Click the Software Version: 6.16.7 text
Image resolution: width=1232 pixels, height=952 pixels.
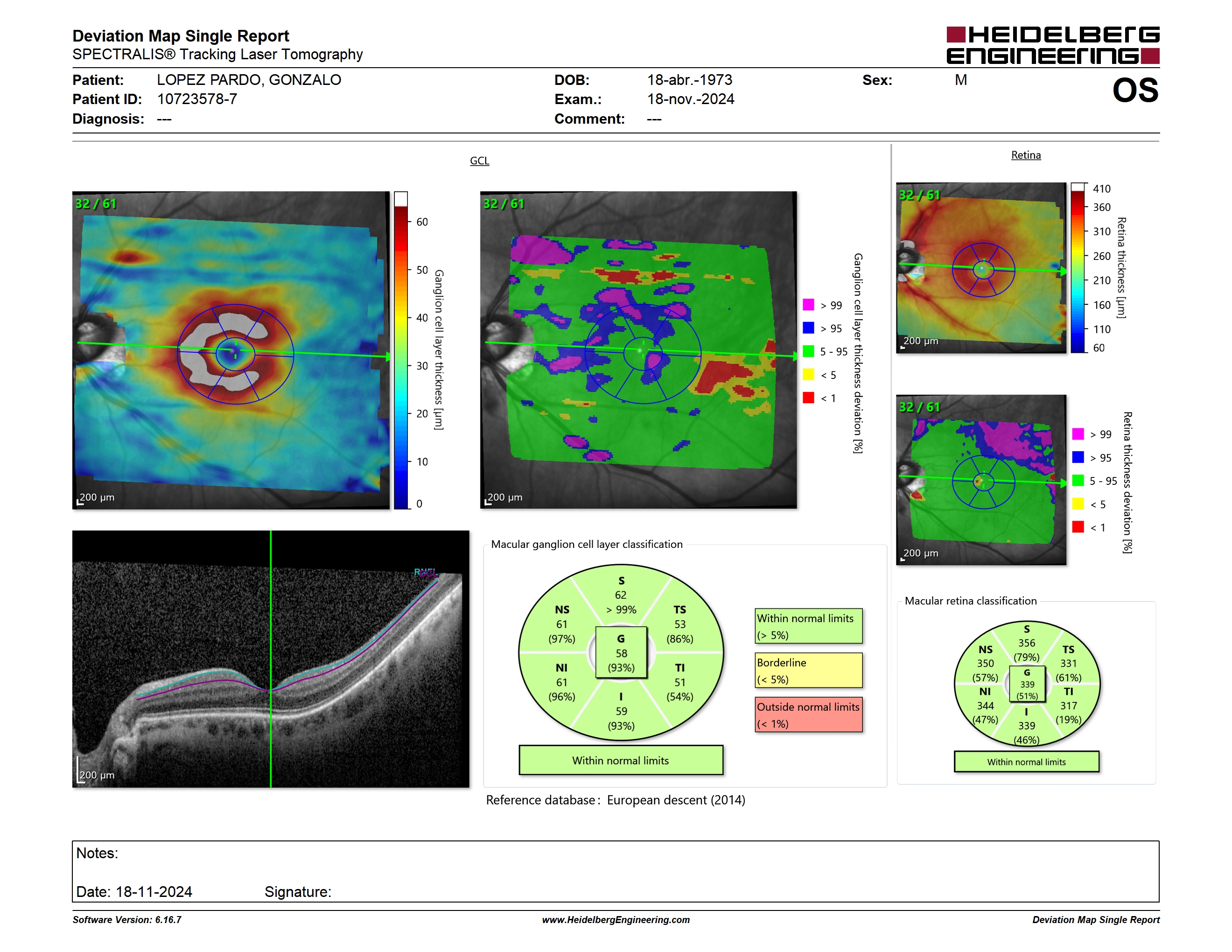point(127,920)
